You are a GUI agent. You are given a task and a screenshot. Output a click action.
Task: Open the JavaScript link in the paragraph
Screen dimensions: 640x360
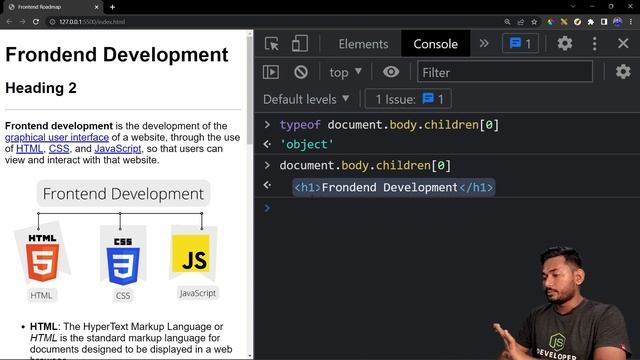pos(118,149)
